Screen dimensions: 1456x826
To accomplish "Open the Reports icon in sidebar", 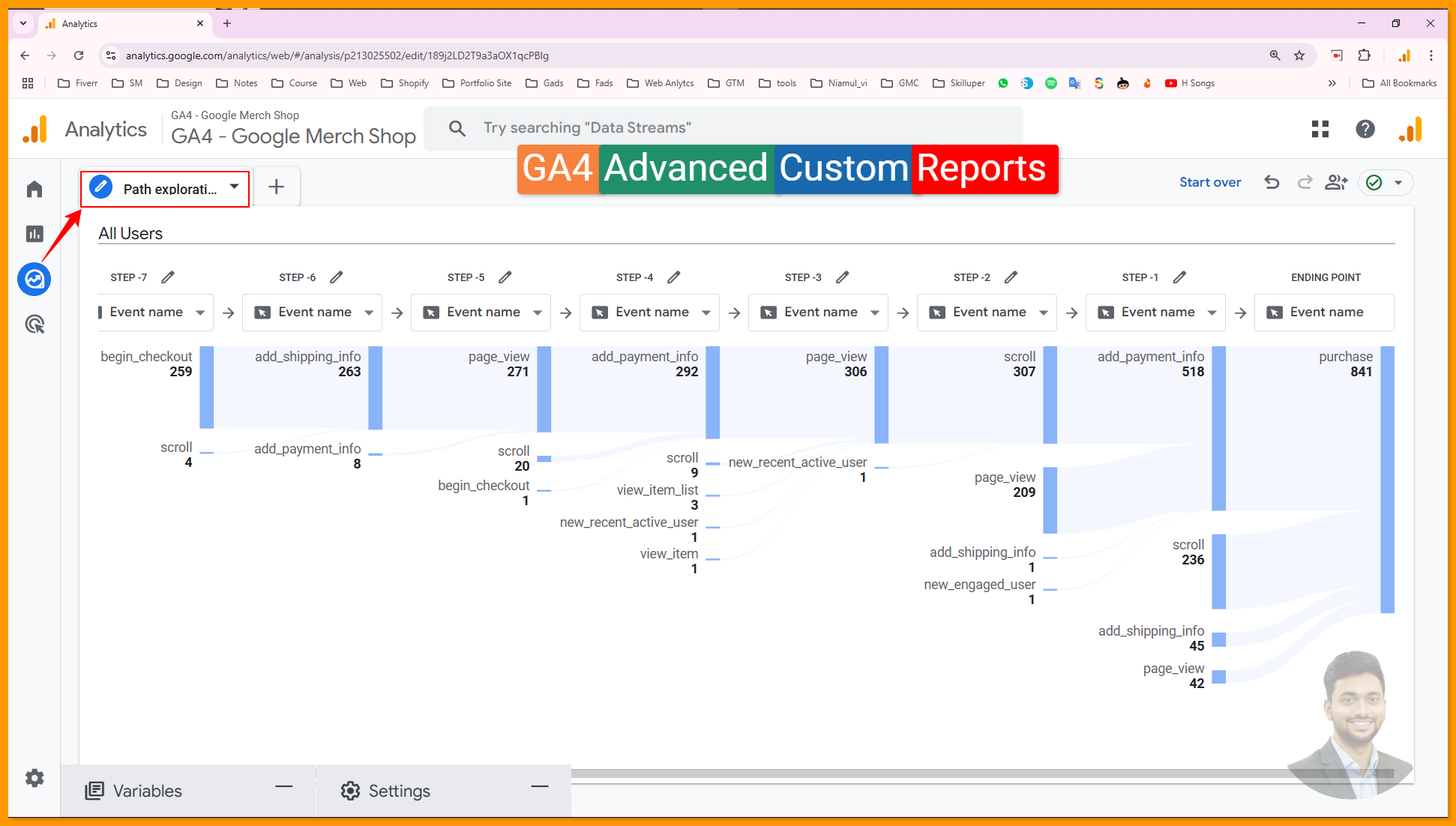I will click(34, 234).
